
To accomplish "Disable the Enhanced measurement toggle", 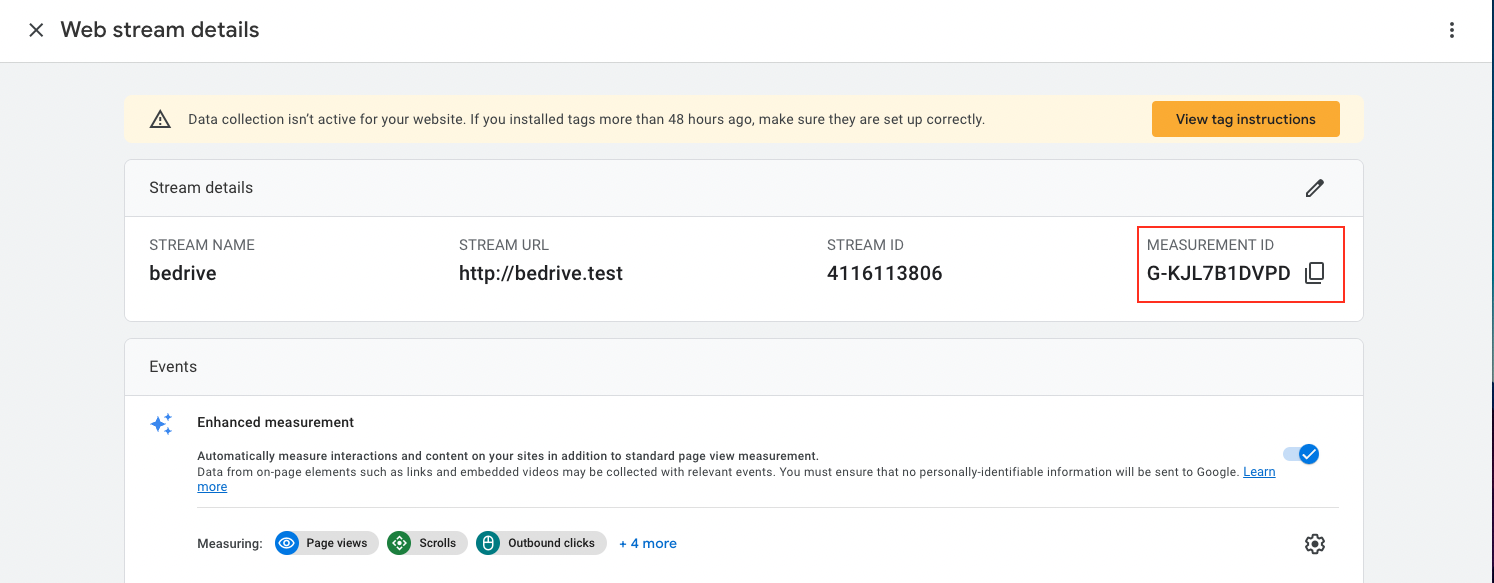I will click(x=1302, y=454).
